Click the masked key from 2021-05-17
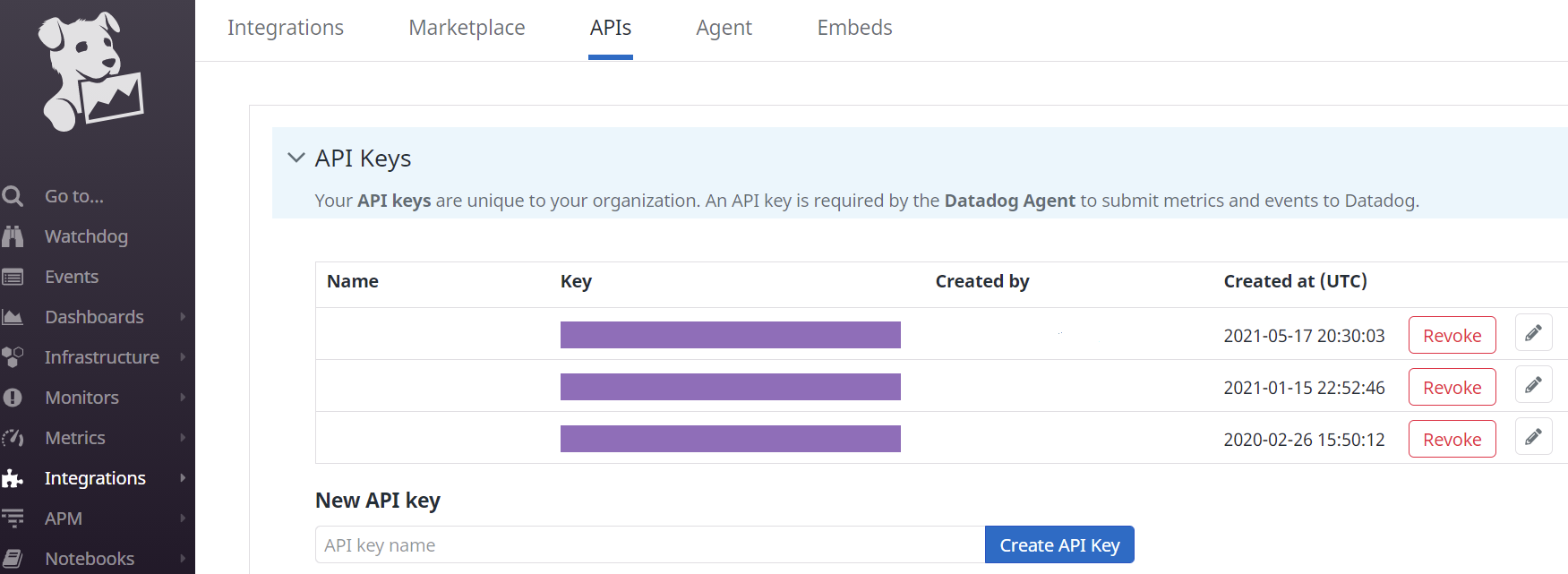The image size is (1568, 574). click(x=731, y=335)
